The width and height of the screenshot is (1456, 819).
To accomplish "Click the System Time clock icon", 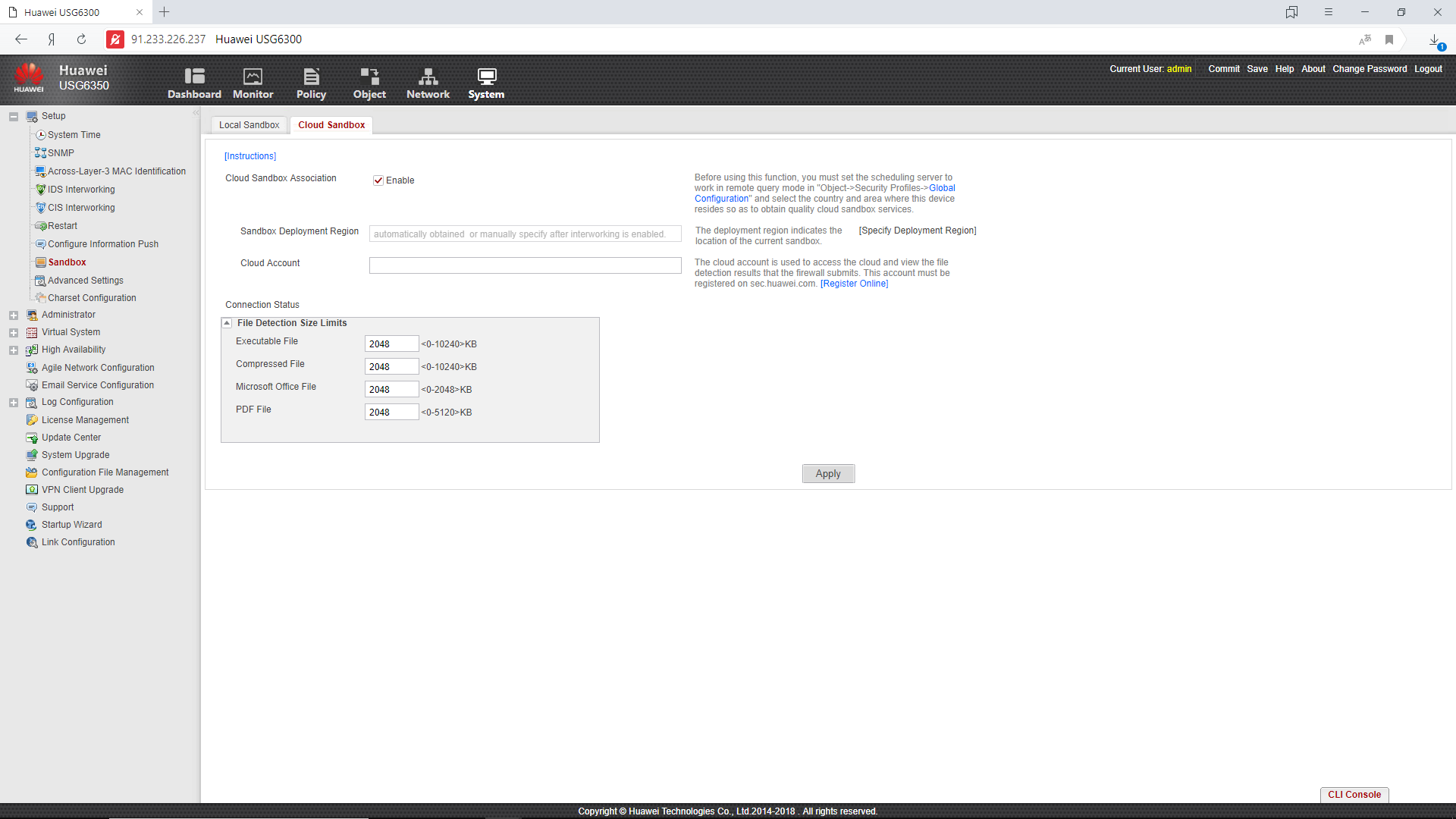I will point(41,135).
